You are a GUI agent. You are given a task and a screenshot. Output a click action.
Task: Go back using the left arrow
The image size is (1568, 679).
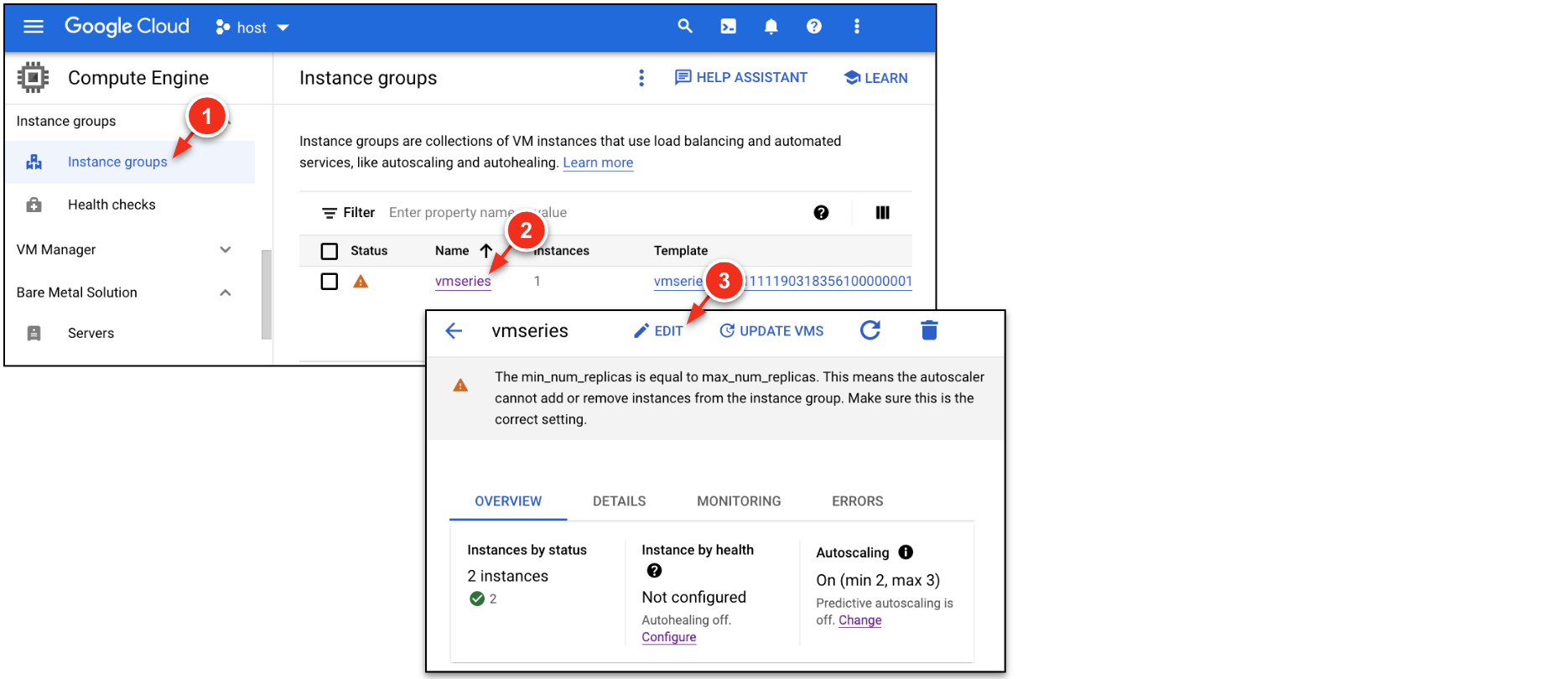click(x=454, y=331)
